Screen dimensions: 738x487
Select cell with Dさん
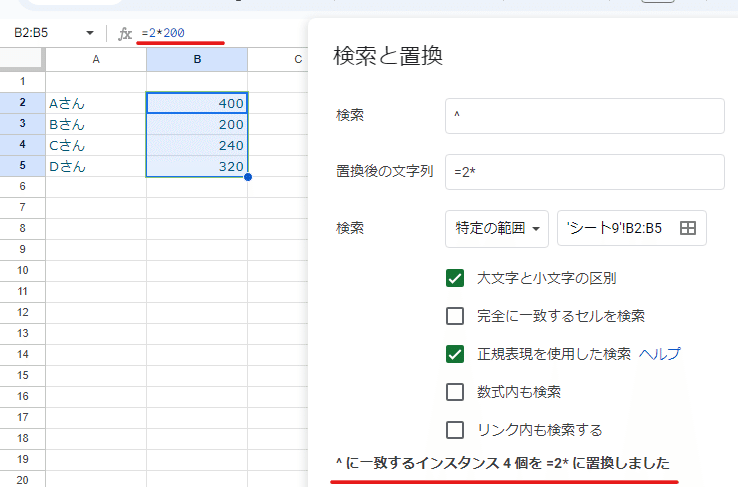coord(96,166)
